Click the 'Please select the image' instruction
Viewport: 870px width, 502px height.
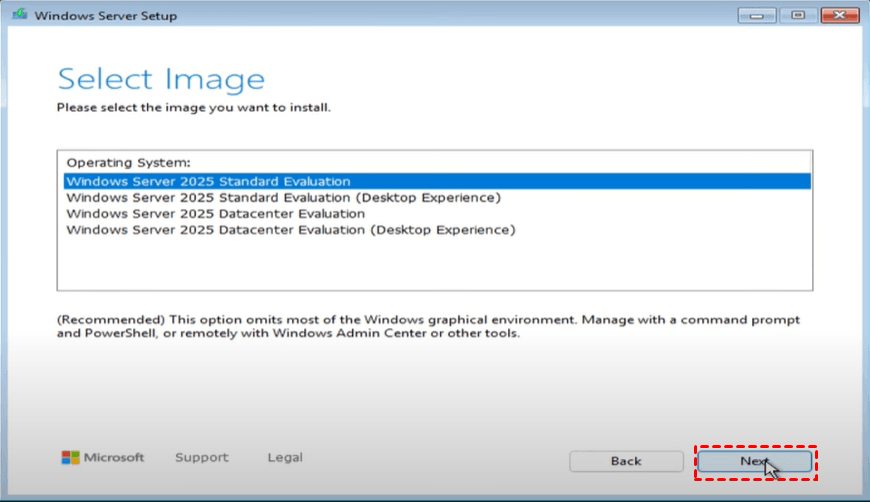193,107
